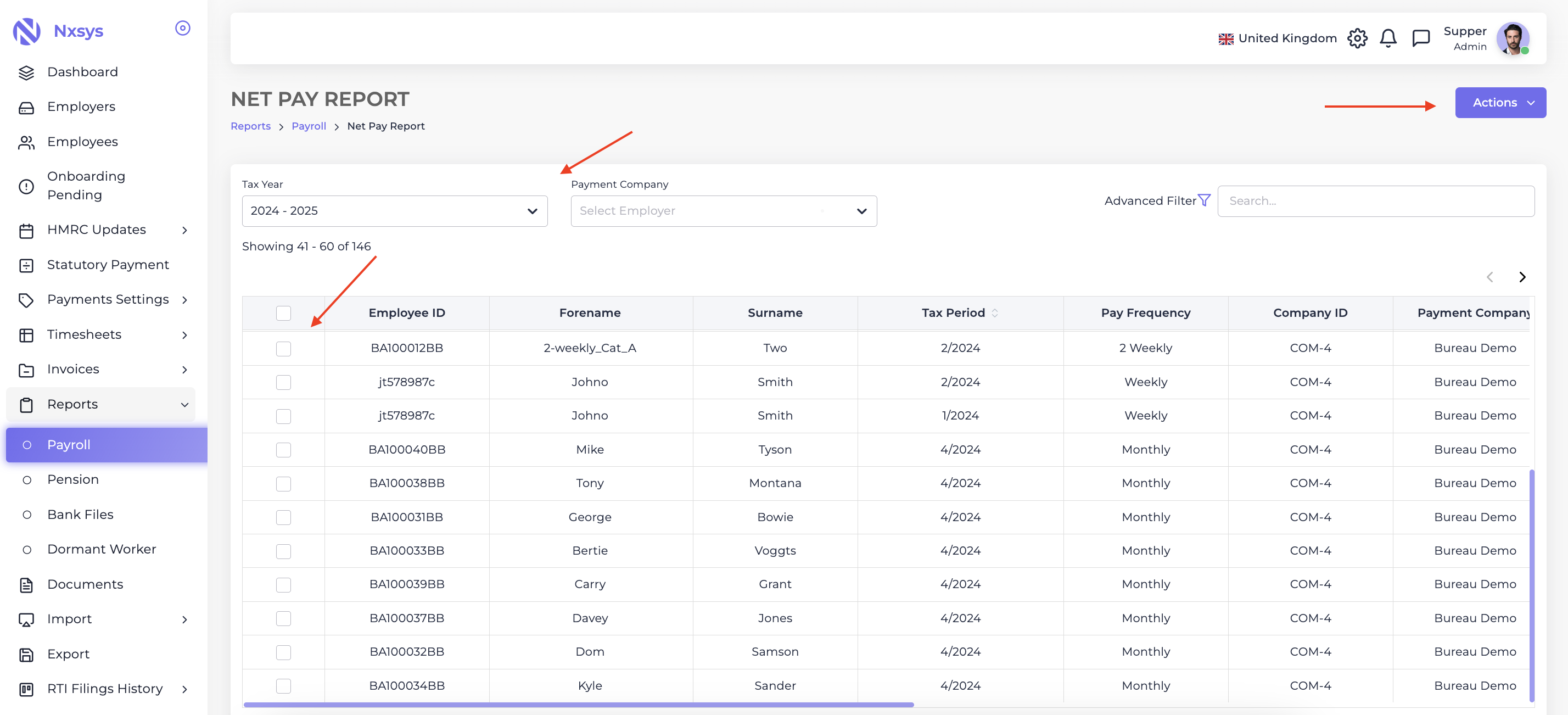Click the Employee ID column header
Screen dimensions: 1568x715
click(407, 313)
